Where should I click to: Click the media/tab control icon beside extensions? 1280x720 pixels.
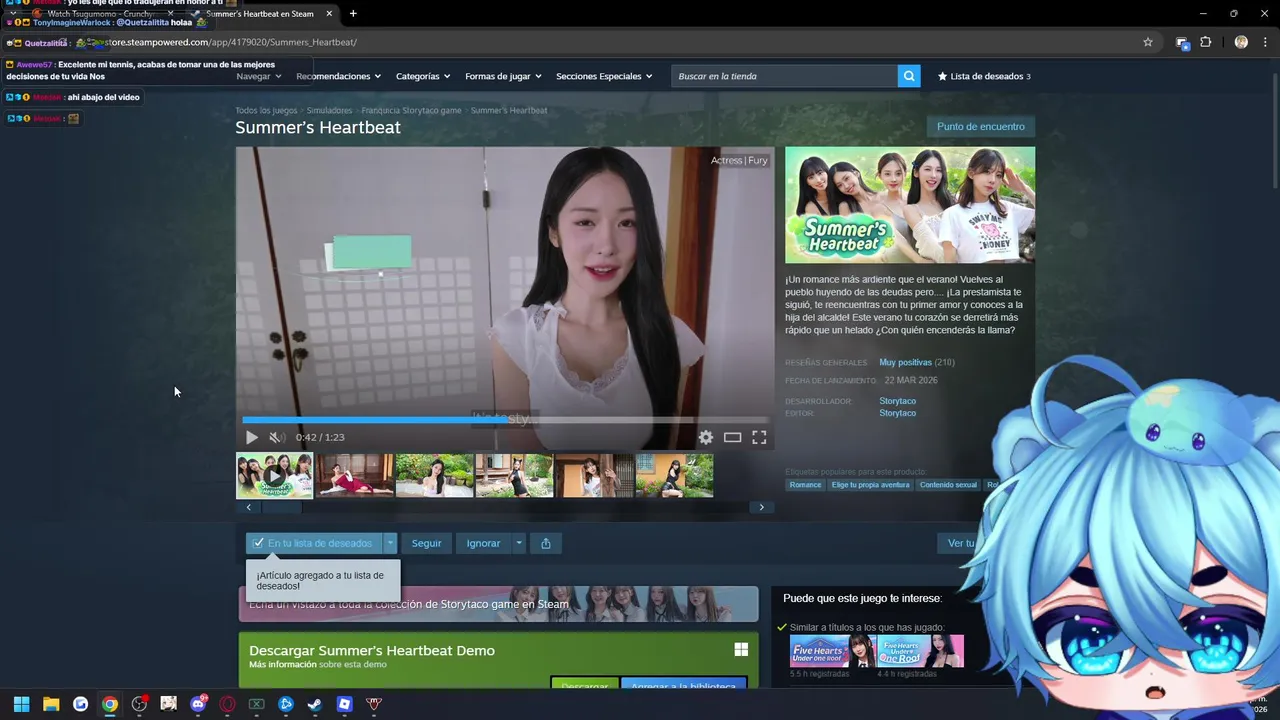coord(1182,42)
